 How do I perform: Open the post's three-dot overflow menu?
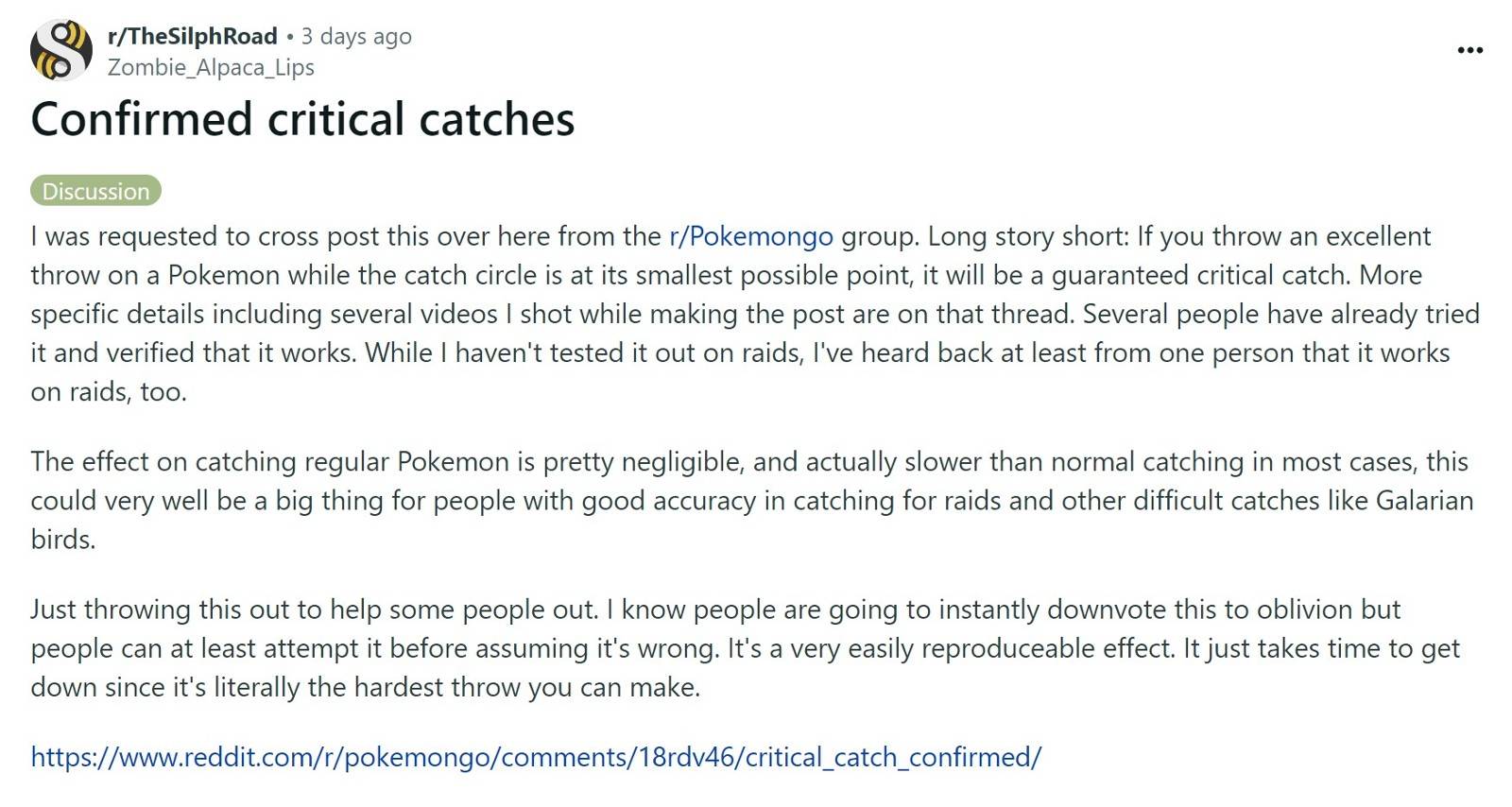point(1469,50)
